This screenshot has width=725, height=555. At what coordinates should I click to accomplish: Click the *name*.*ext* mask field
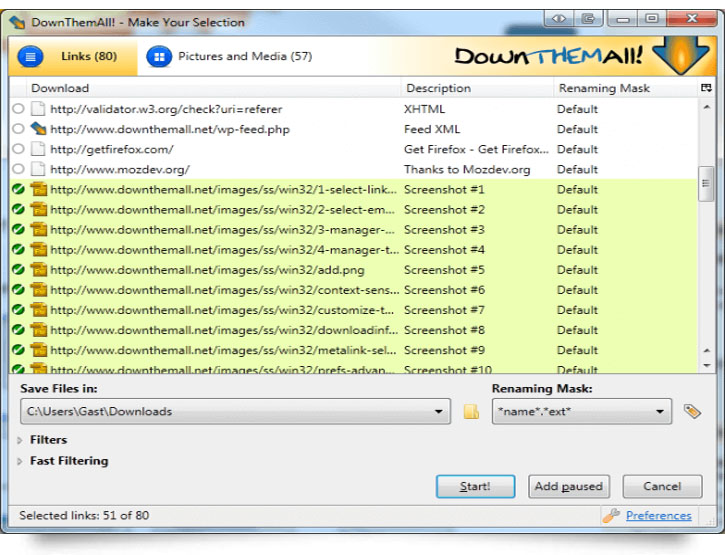tap(582, 411)
